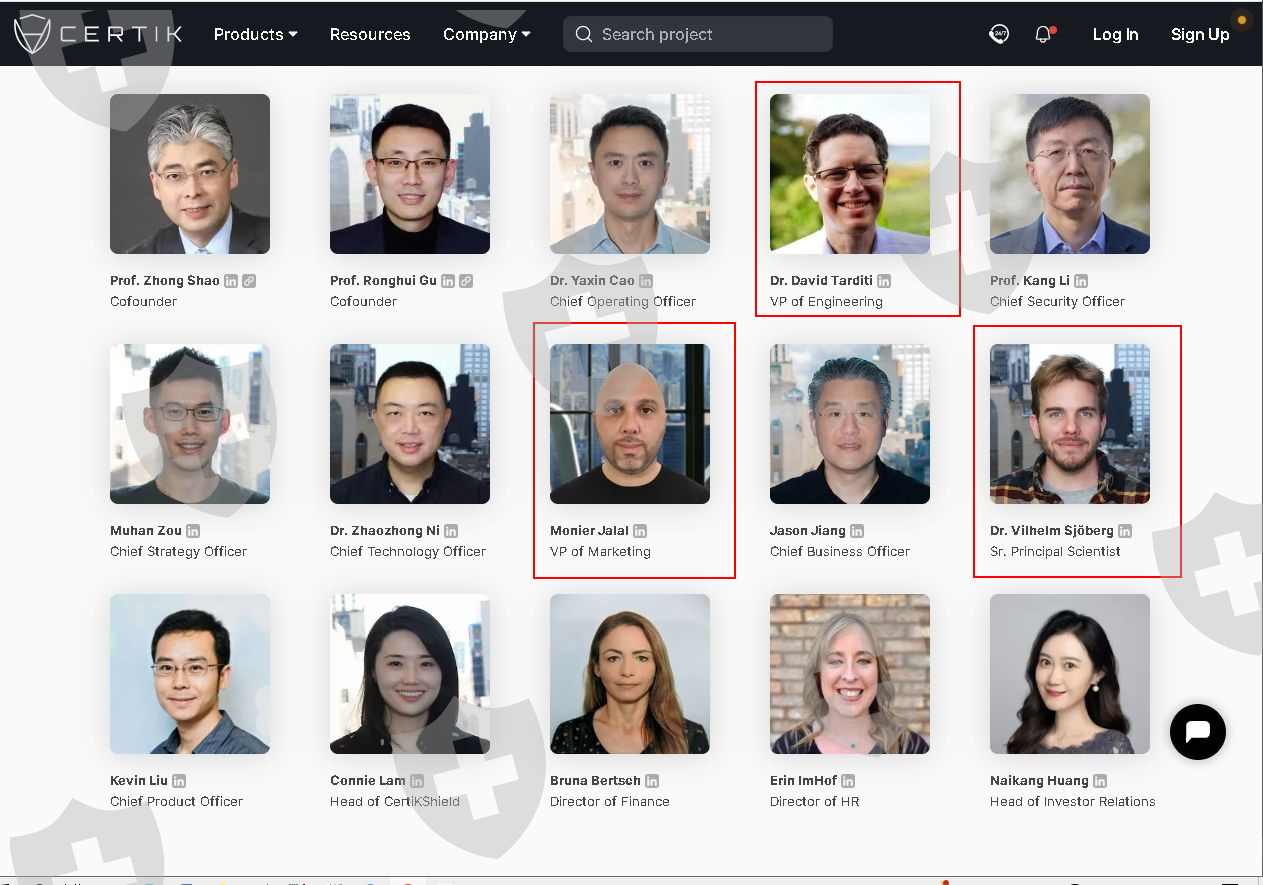Click Muhan Zou's portrait photo

190,424
